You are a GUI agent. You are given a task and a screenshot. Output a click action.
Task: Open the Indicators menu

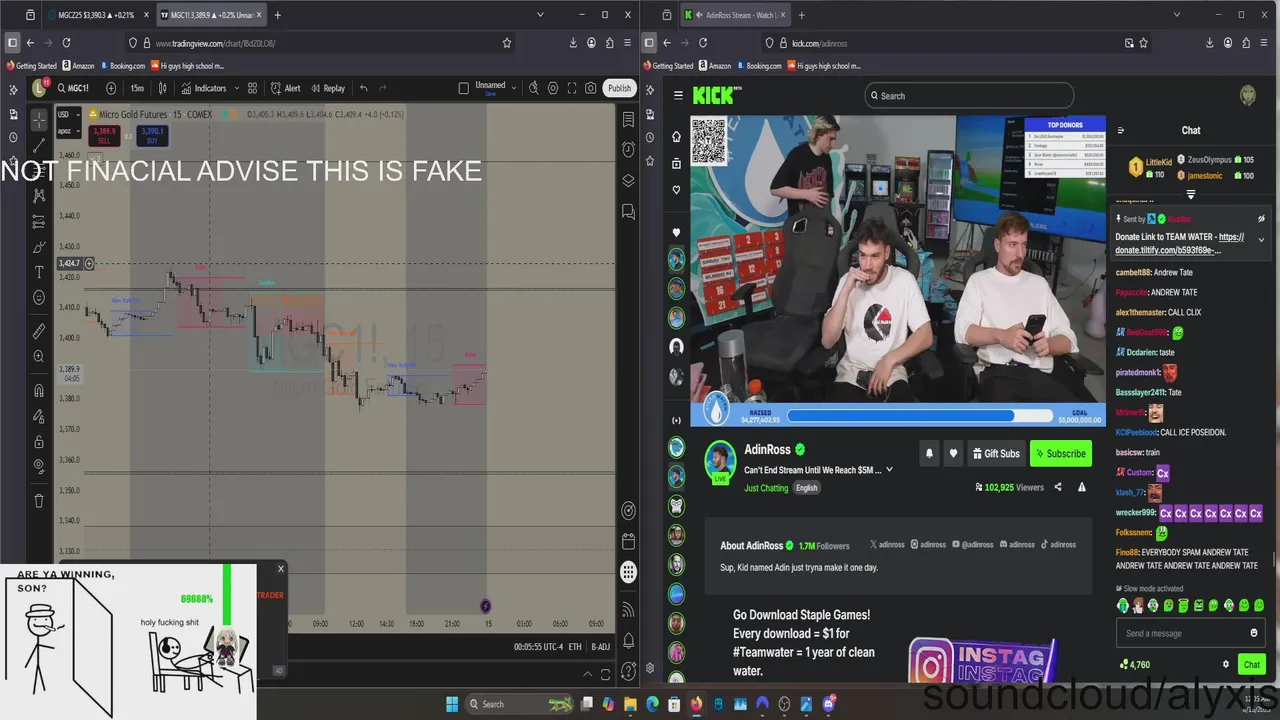pos(203,88)
